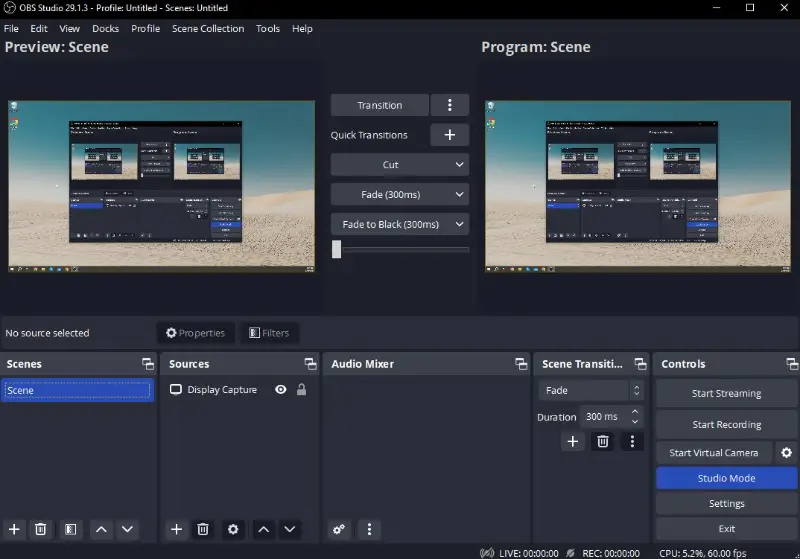Pop out the Scenes dock
Image resolution: width=800 pixels, height=559 pixels.
[148, 364]
